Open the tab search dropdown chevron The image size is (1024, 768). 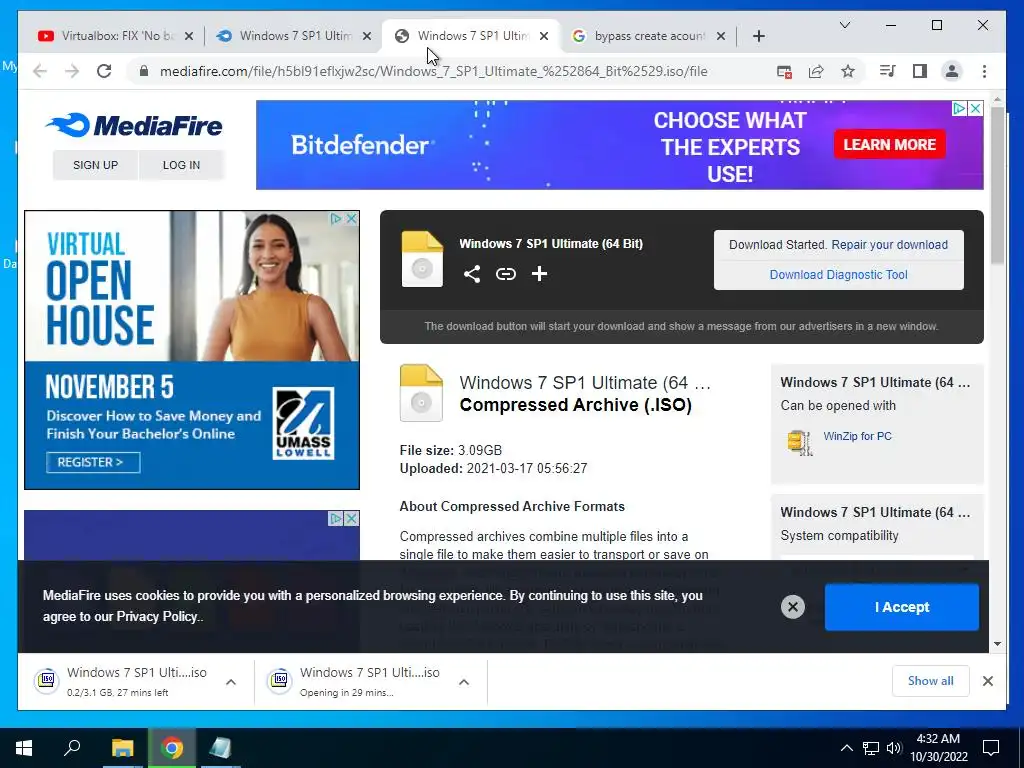[844, 25]
